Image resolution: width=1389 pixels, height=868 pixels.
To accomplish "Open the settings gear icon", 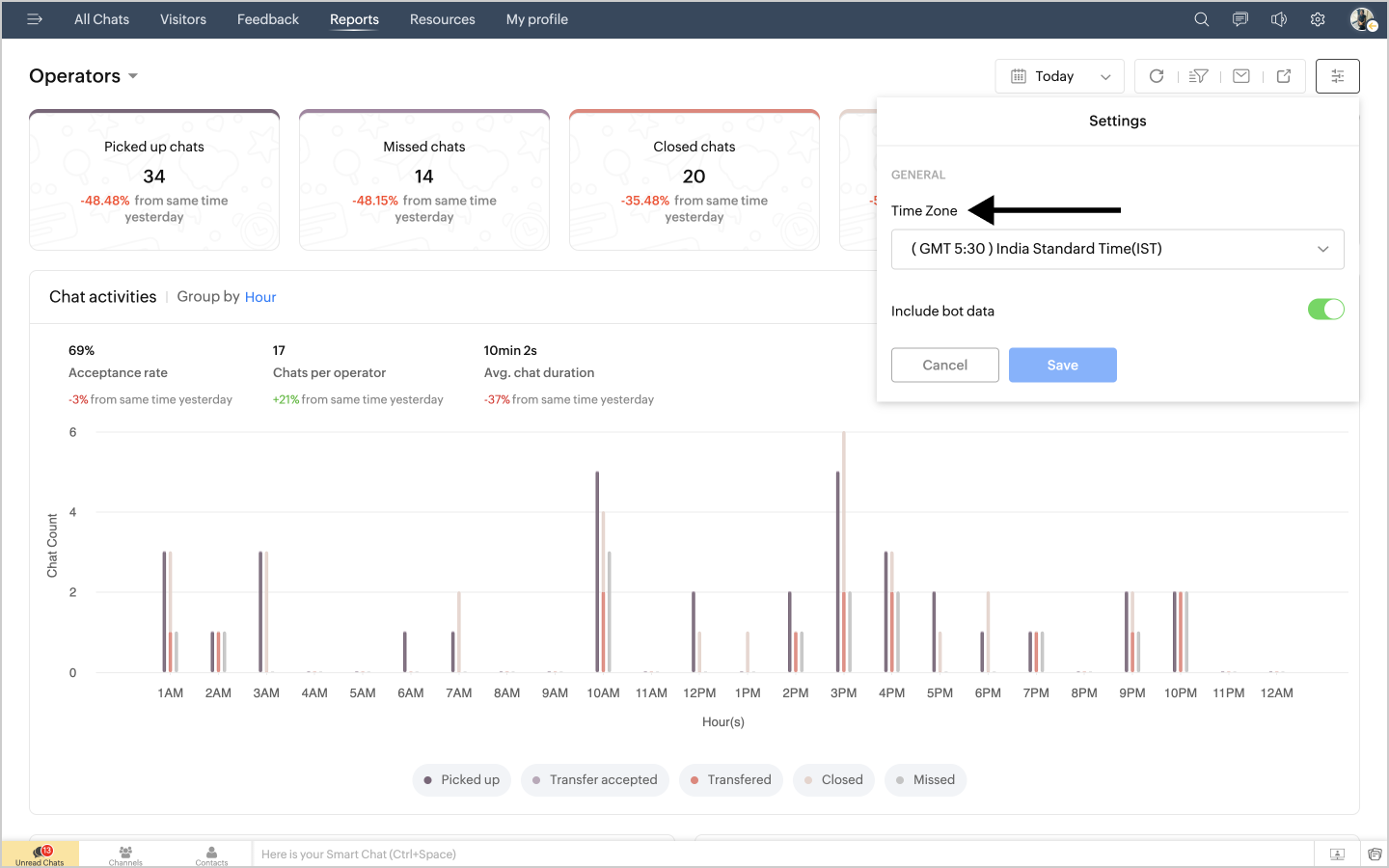I will [x=1318, y=19].
